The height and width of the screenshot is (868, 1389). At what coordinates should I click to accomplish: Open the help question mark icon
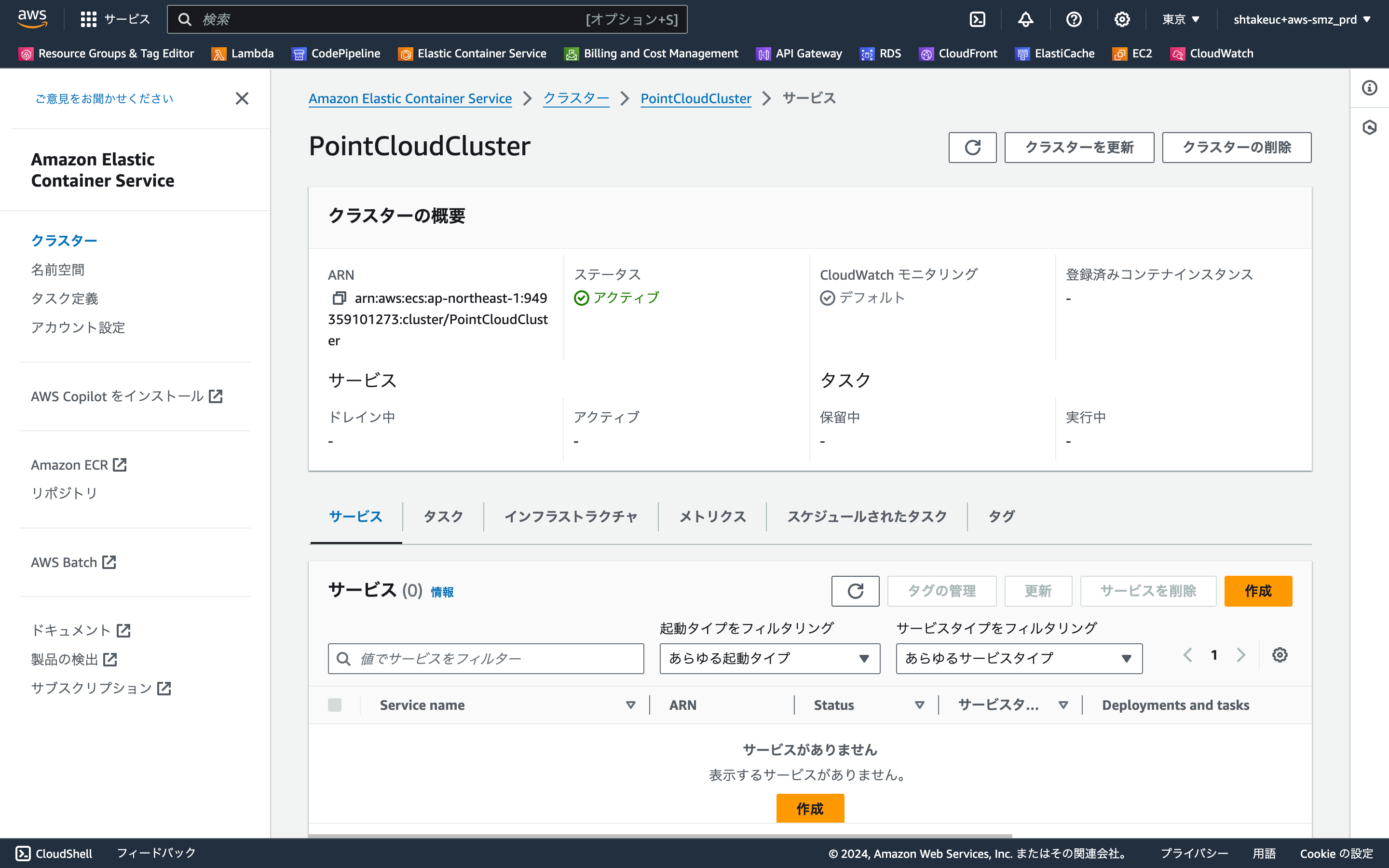[x=1074, y=19]
